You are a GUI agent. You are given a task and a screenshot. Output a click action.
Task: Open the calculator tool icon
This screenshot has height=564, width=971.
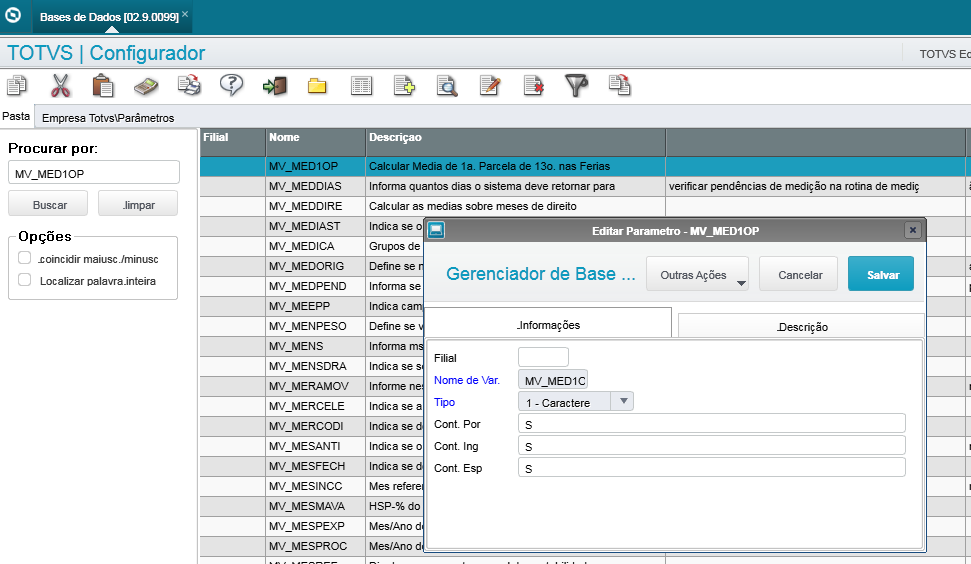tap(146, 85)
